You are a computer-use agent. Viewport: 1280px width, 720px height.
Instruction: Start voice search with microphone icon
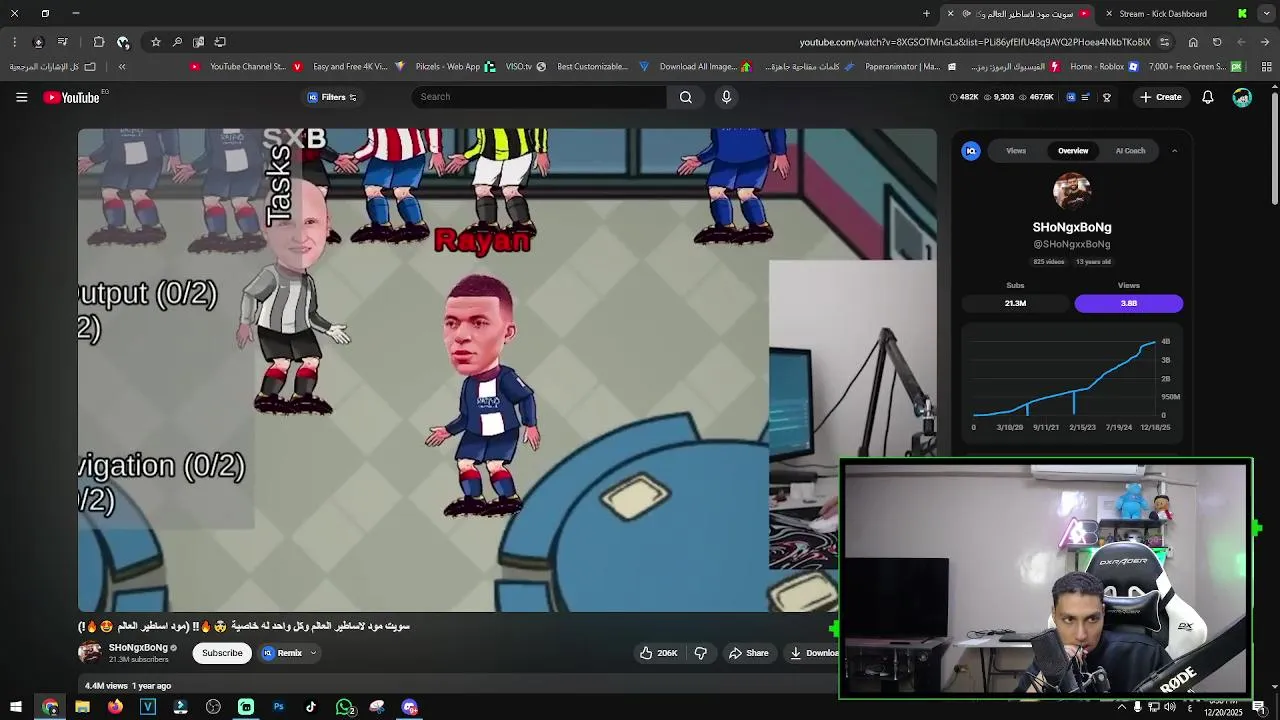(x=727, y=97)
